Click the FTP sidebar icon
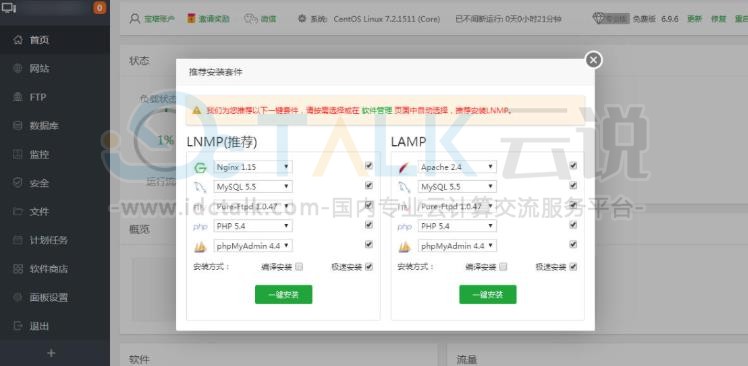 click(18, 97)
